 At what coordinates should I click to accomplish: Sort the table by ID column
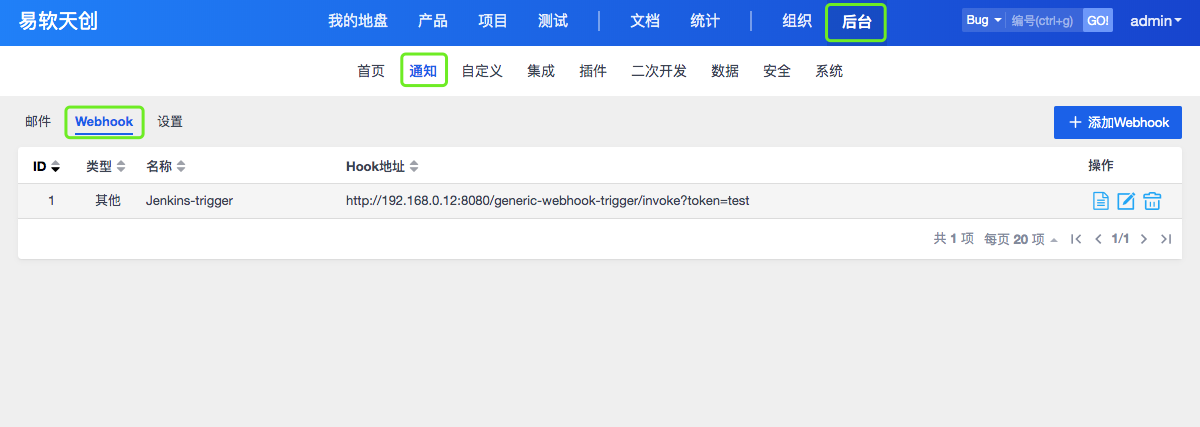point(47,166)
